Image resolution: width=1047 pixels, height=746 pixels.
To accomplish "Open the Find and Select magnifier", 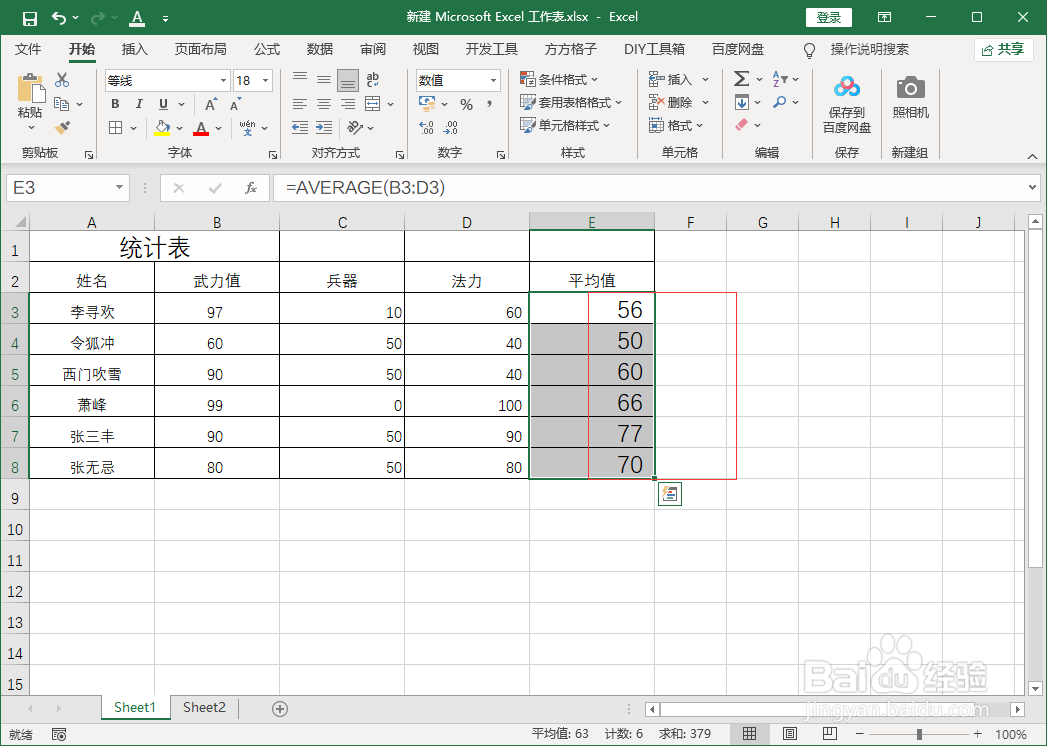I will tap(779, 102).
